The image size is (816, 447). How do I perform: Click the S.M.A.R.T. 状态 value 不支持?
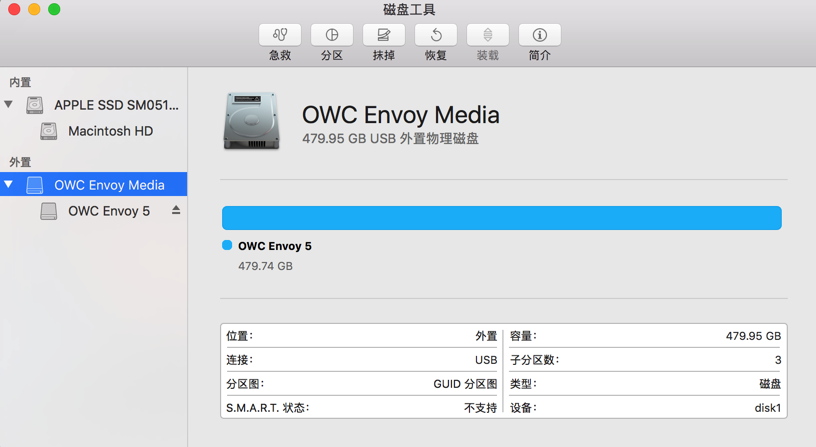pos(480,408)
